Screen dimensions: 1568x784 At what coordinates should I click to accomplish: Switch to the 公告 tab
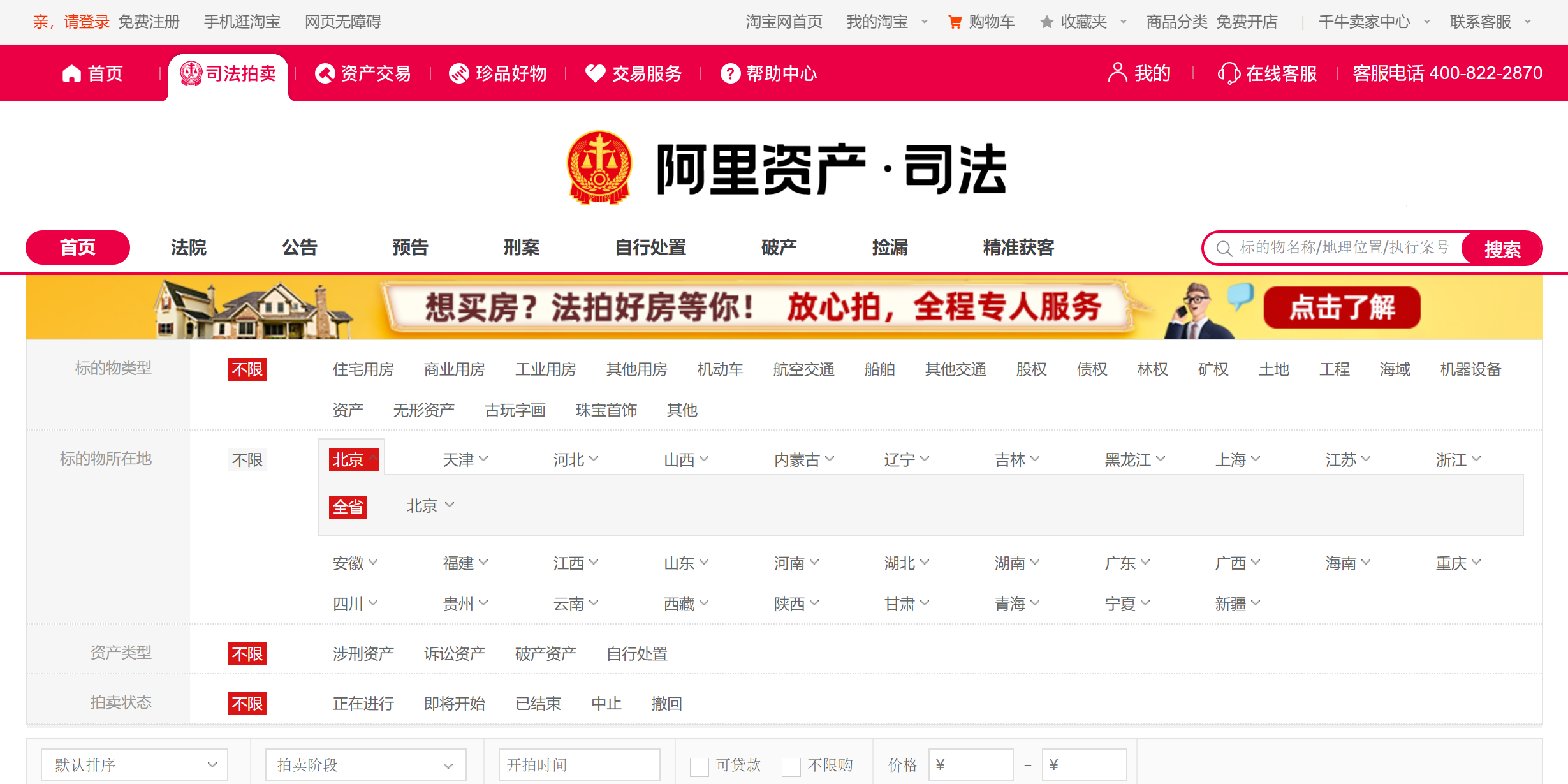[x=300, y=248]
